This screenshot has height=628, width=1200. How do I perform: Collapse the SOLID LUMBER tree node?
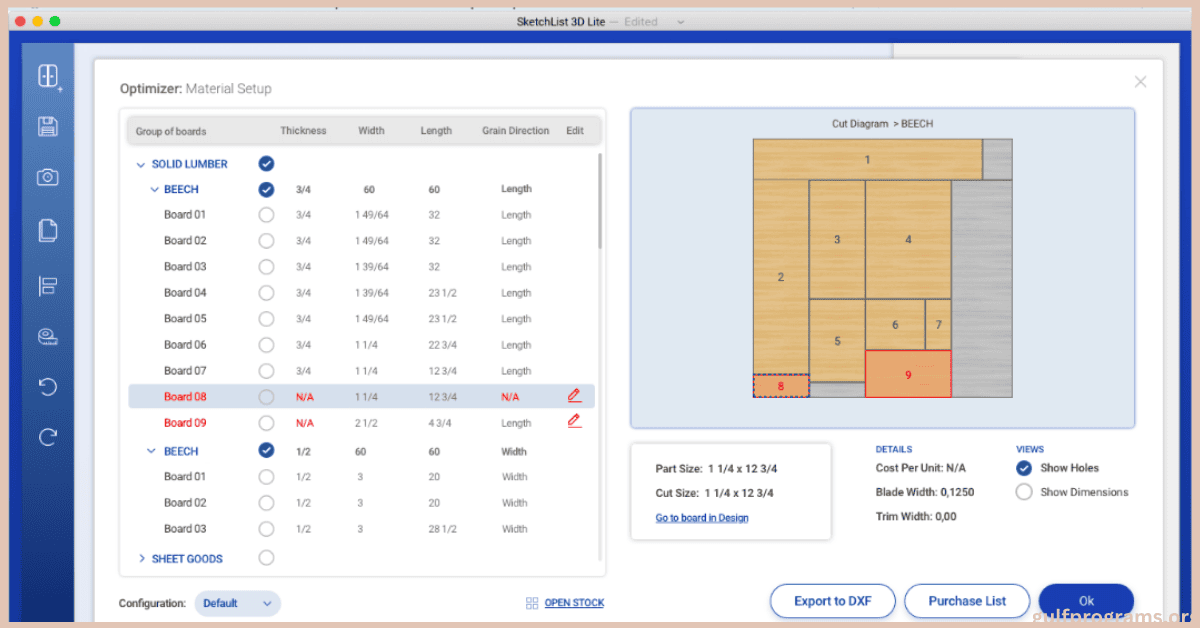click(x=140, y=164)
